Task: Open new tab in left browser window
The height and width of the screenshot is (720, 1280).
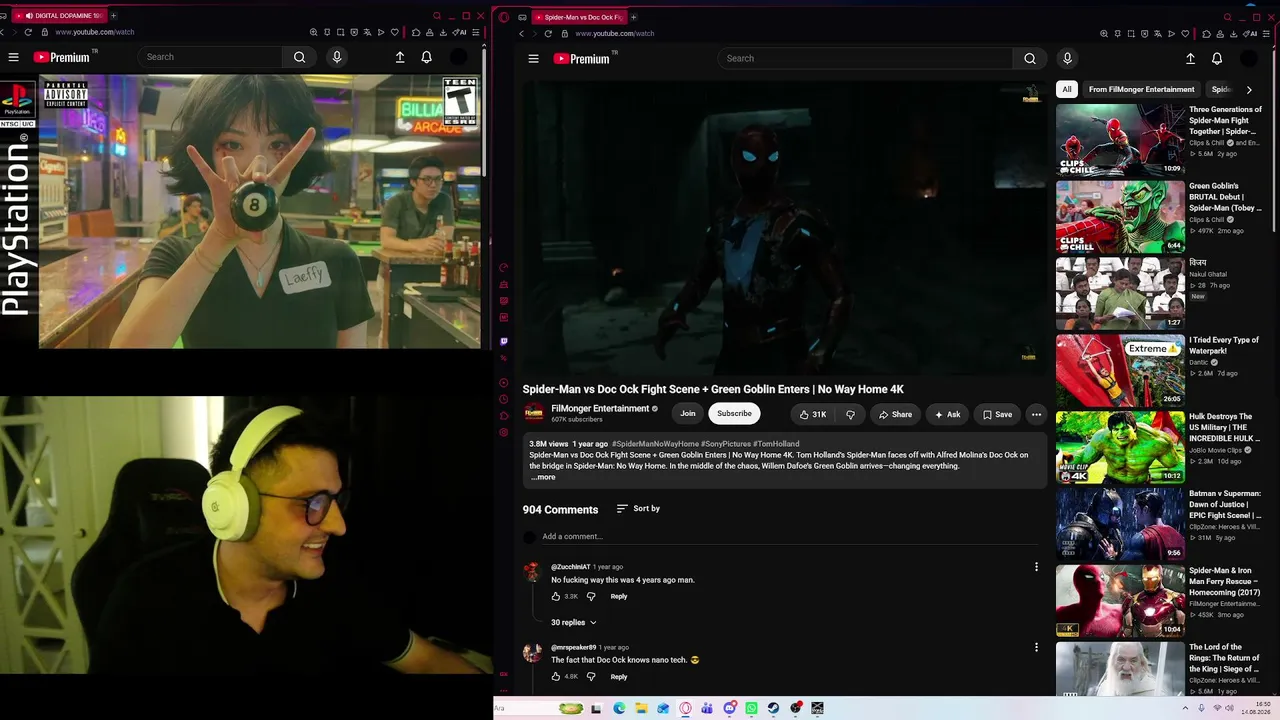Action: 113,16
